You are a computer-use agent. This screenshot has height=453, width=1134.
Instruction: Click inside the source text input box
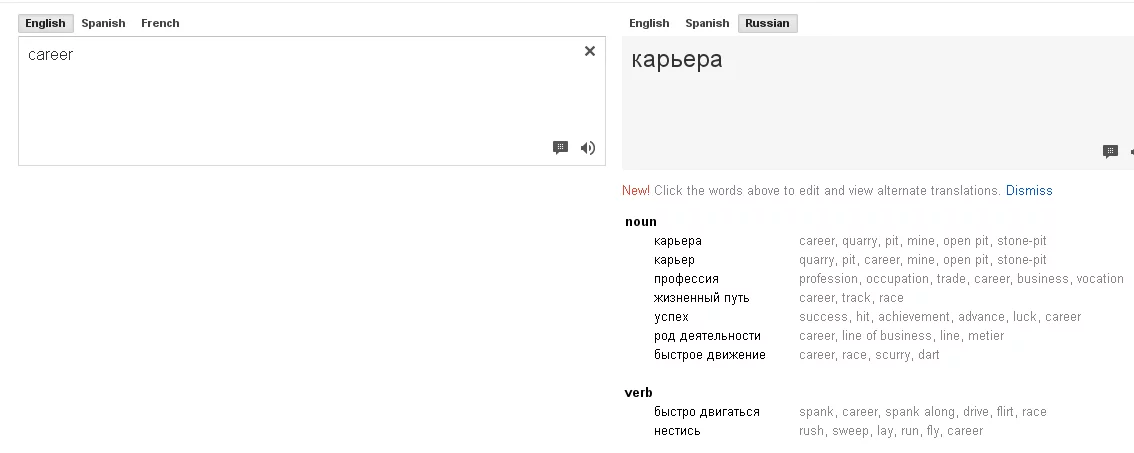[300, 100]
